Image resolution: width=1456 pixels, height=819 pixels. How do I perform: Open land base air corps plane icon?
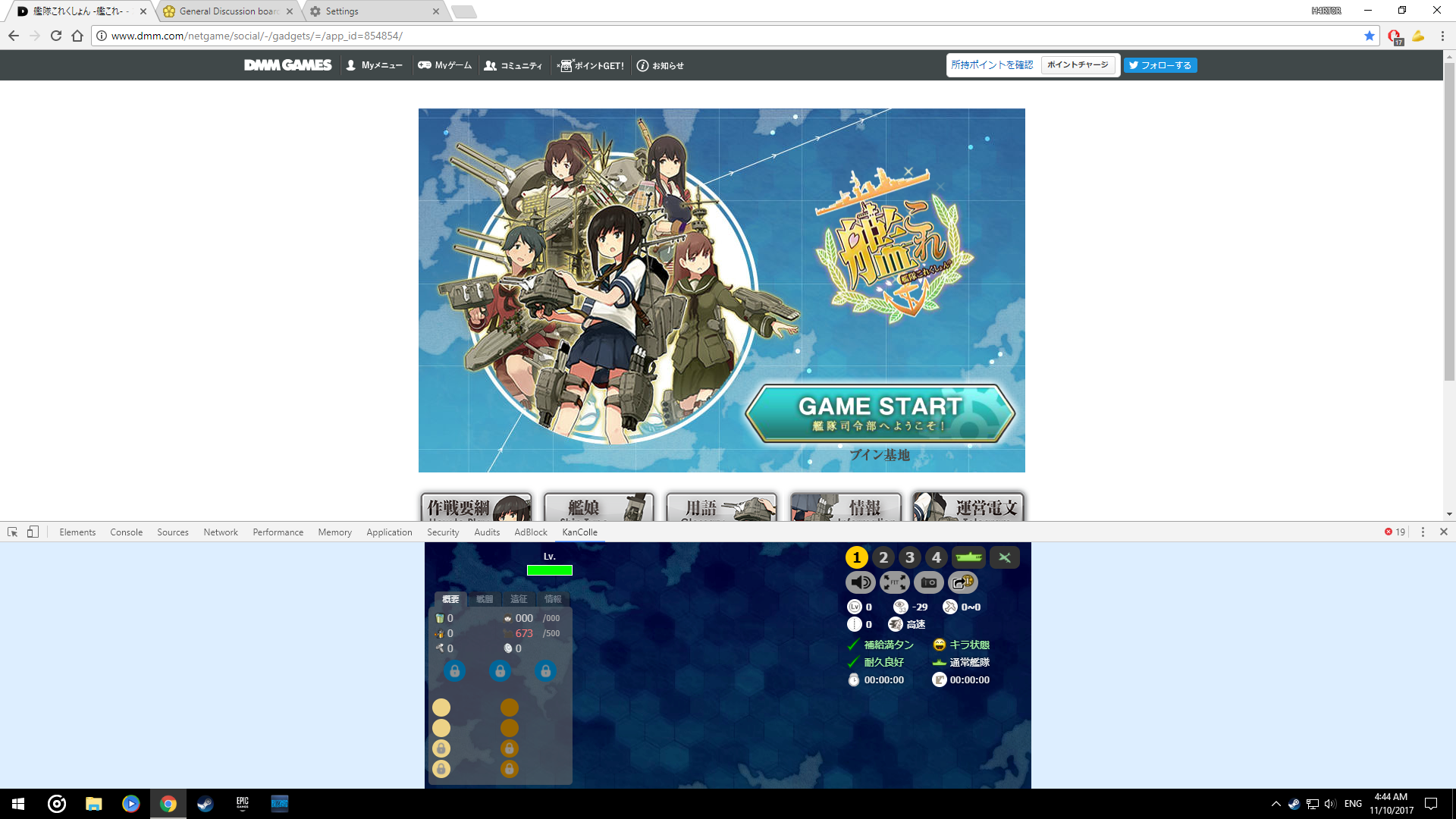tap(1004, 557)
